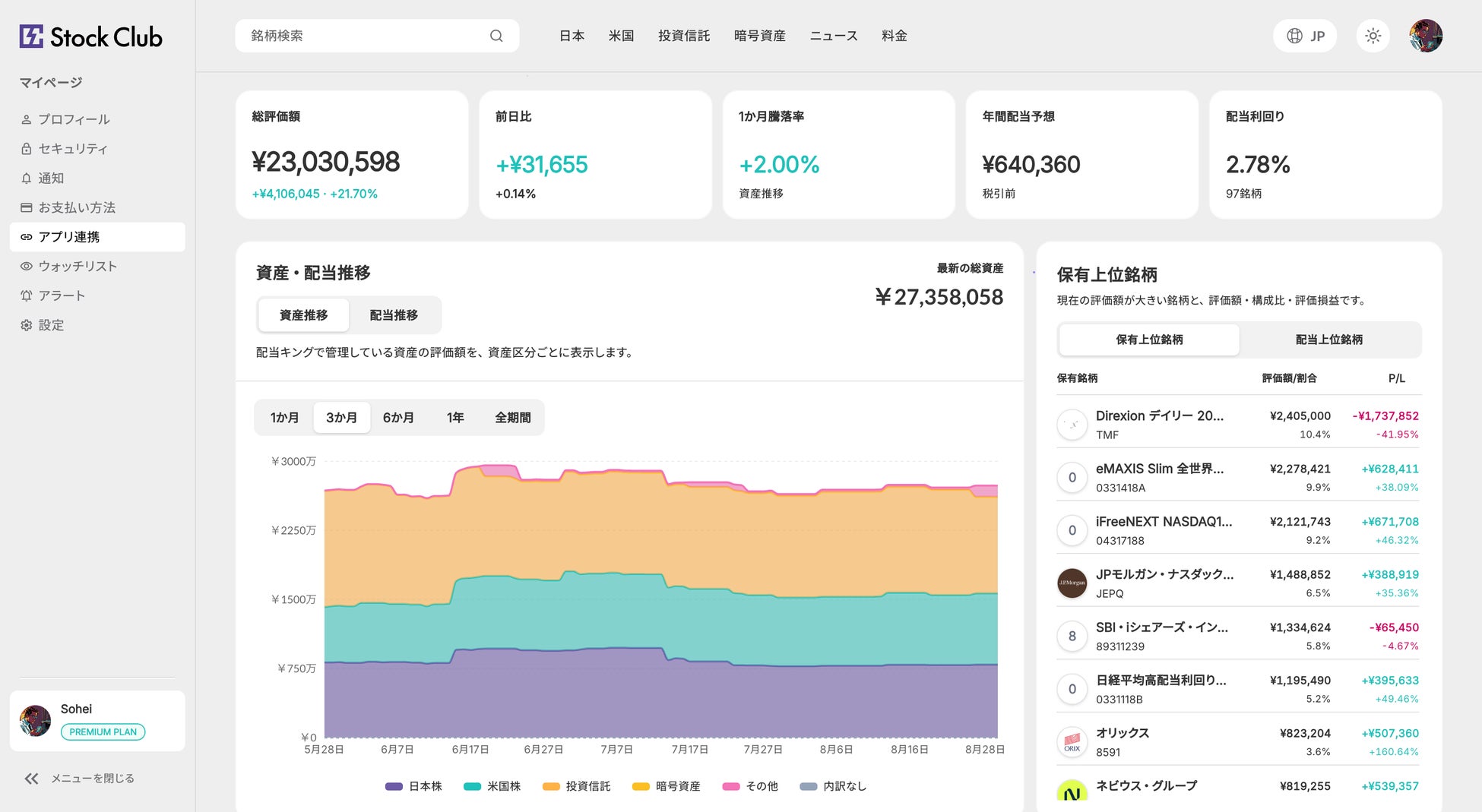Click the JEPQ J.P.Morgan logo icon
This screenshot has height=812, width=1482.
pyautogui.click(x=1072, y=583)
